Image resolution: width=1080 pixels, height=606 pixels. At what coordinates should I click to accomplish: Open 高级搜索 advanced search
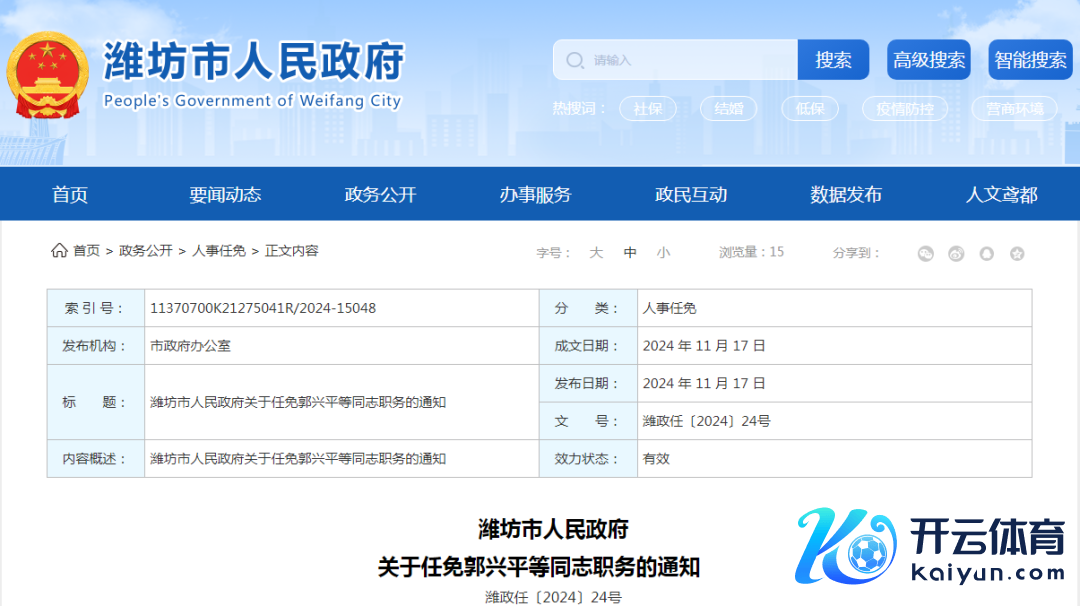[929, 60]
